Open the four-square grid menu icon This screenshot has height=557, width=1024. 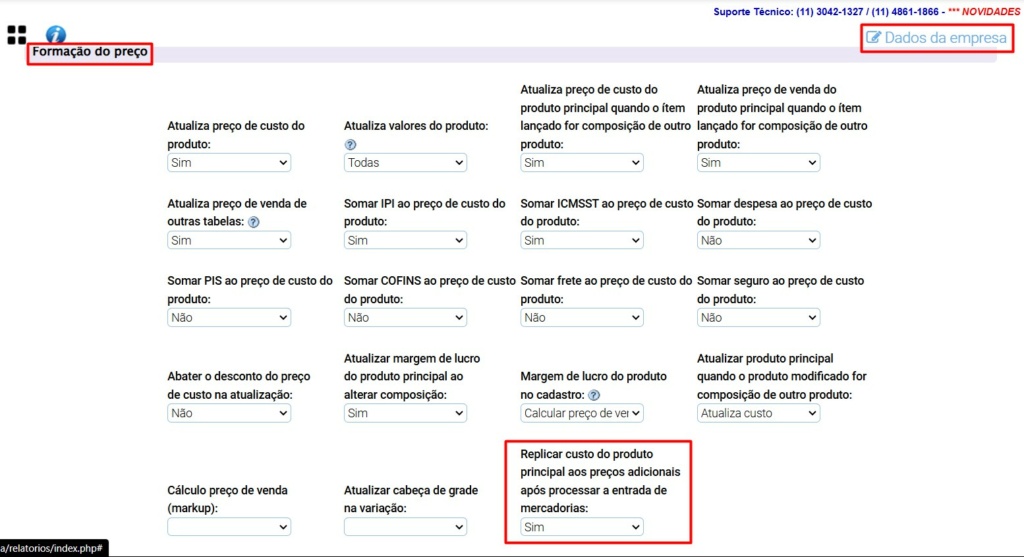click(17, 35)
